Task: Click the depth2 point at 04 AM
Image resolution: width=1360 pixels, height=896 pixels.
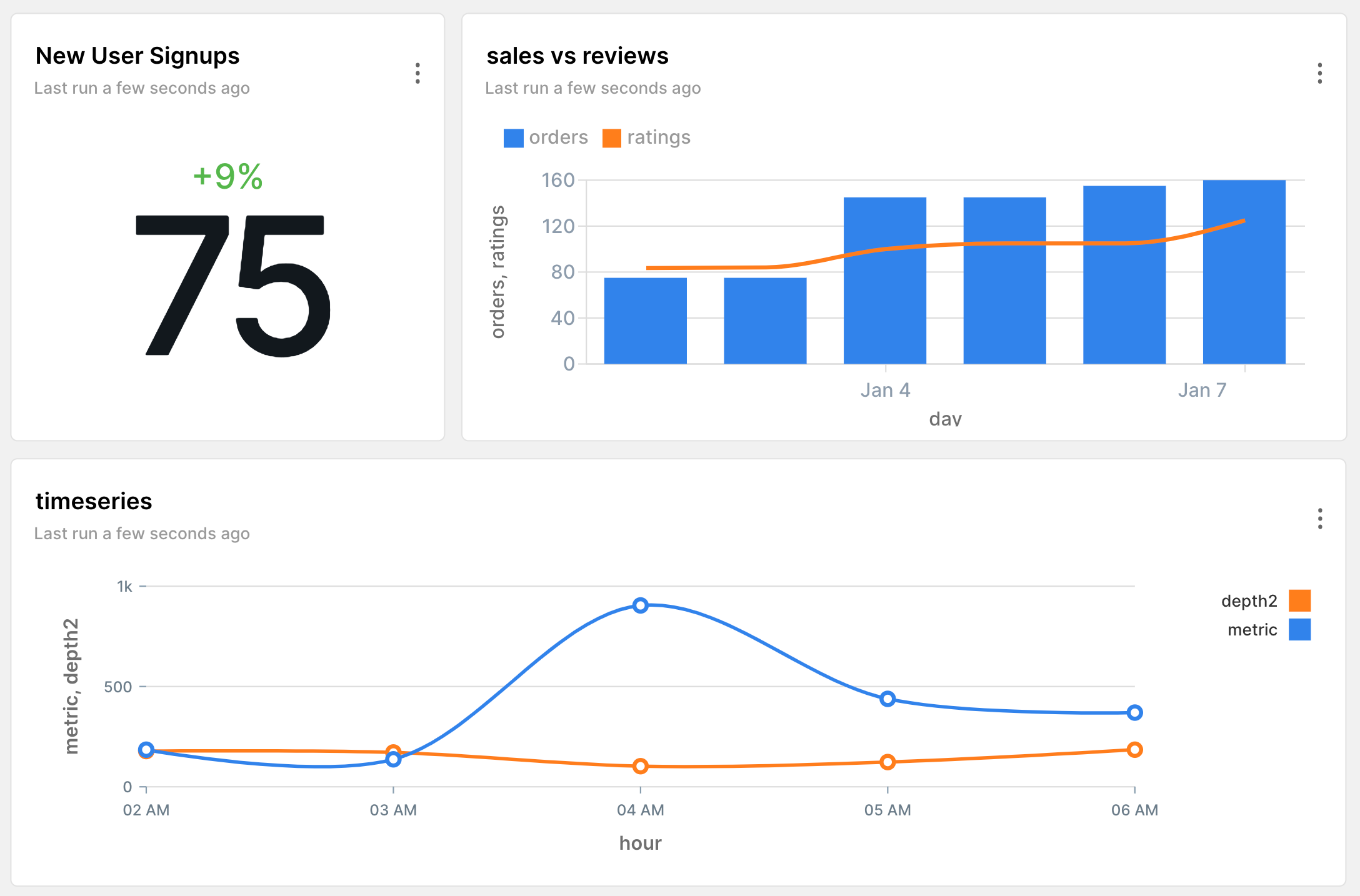Action: (x=640, y=765)
